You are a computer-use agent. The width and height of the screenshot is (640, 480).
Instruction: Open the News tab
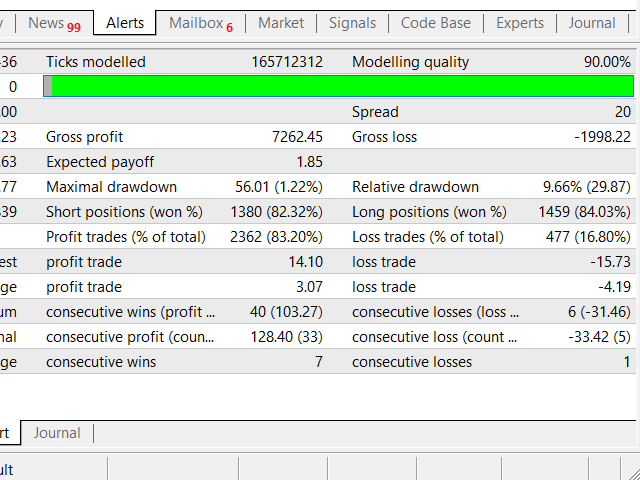point(46,23)
